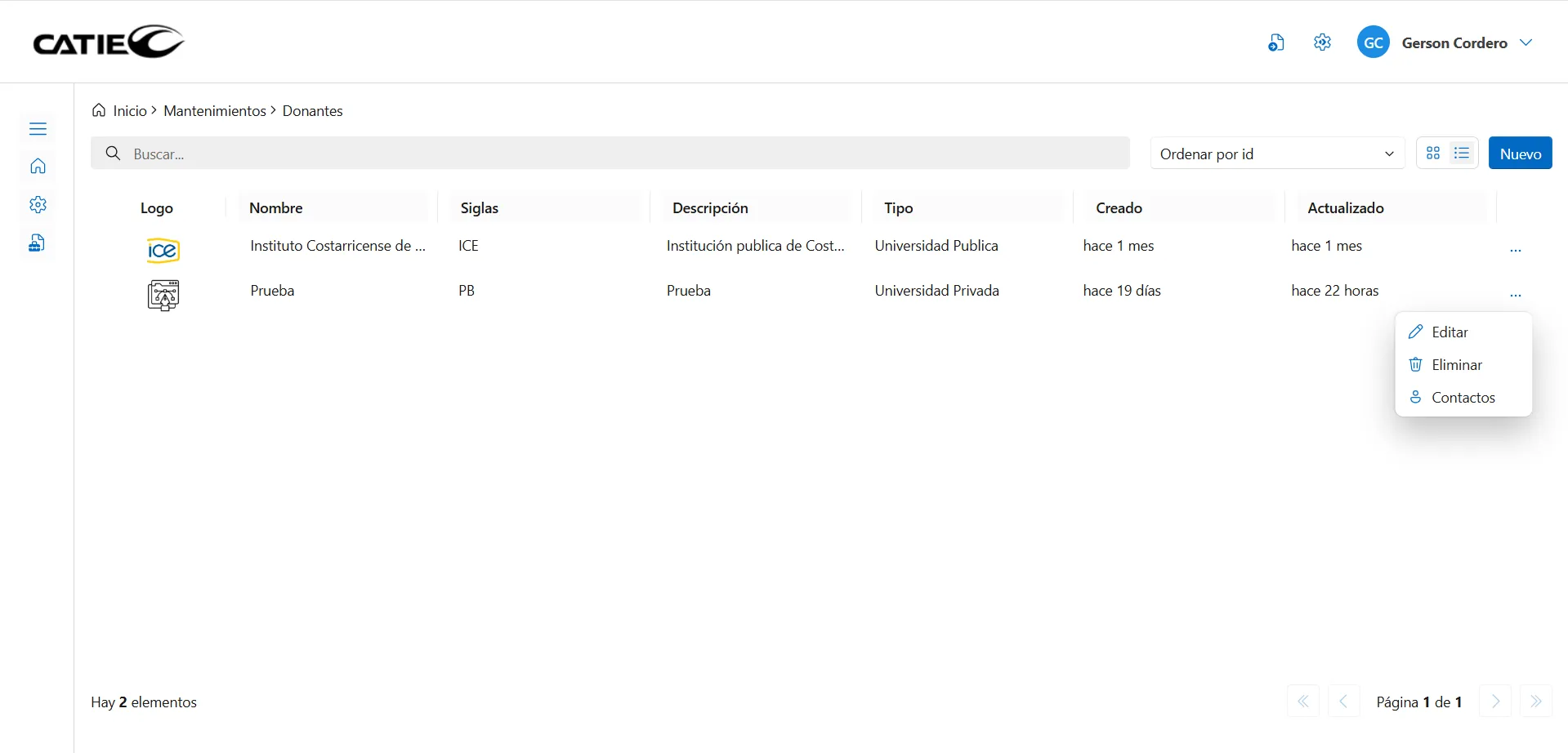Open the options menu for the ICE row
Viewport: 1568px width, 753px height.
pyautogui.click(x=1515, y=250)
